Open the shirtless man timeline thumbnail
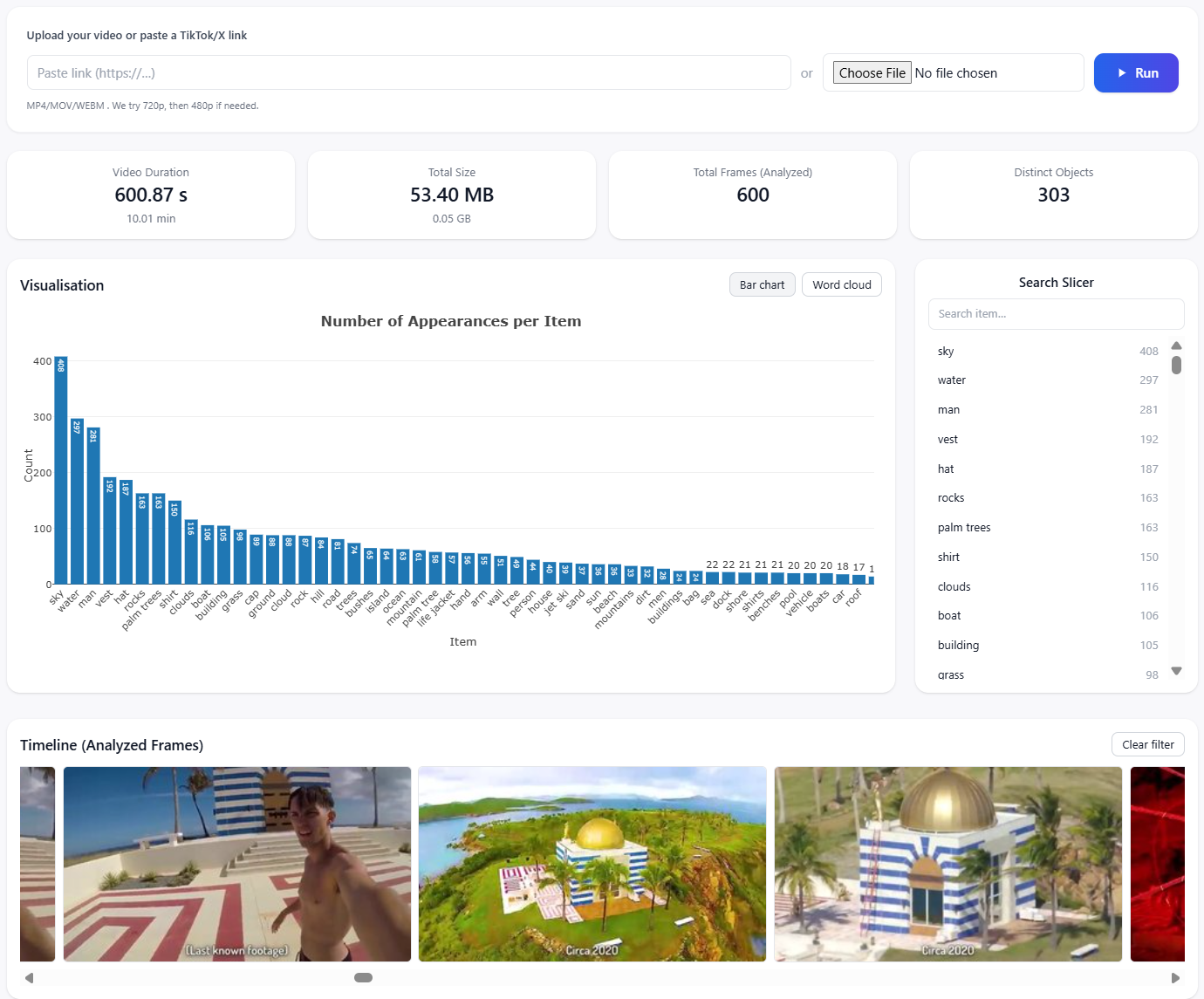The image size is (1204, 999). coord(237,864)
